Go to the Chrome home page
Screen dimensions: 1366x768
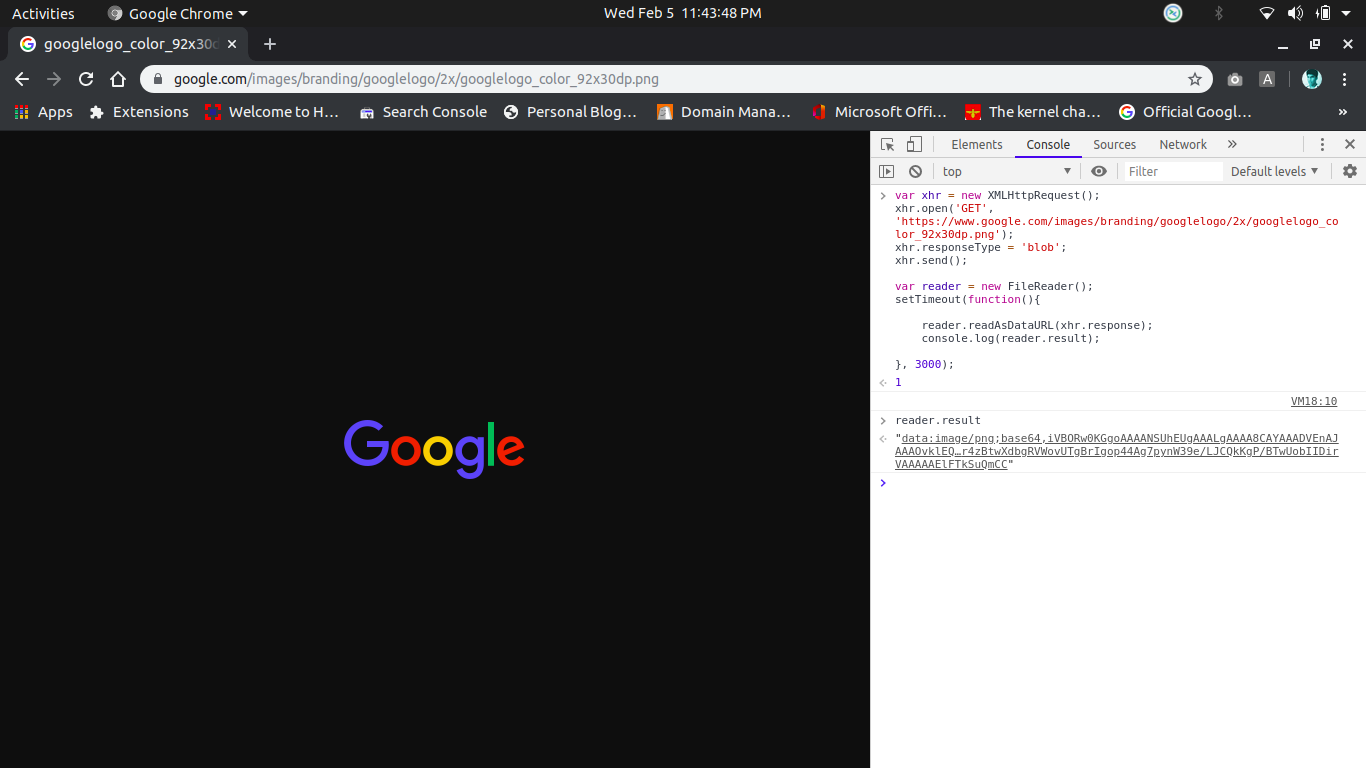(x=118, y=79)
